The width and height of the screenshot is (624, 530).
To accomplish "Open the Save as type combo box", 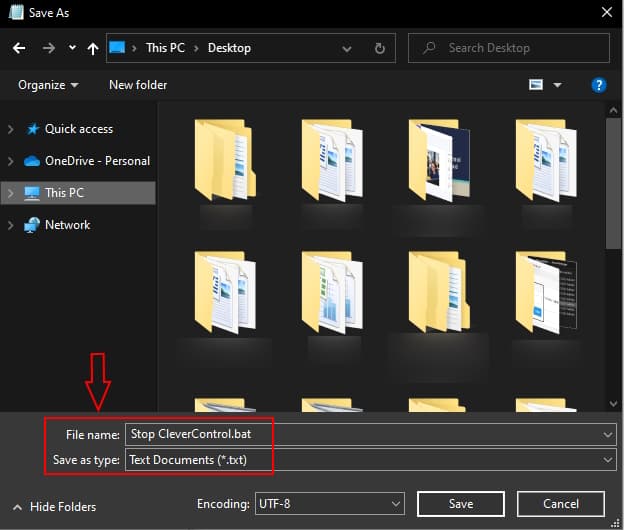I will click(371, 460).
